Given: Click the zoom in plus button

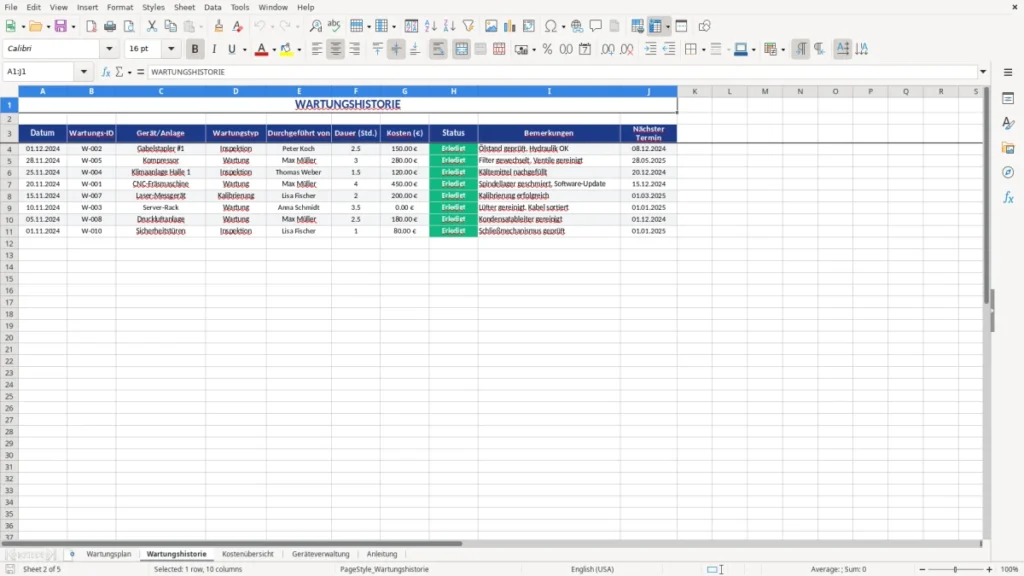Looking at the screenshot, I should (x=989, y=569).
